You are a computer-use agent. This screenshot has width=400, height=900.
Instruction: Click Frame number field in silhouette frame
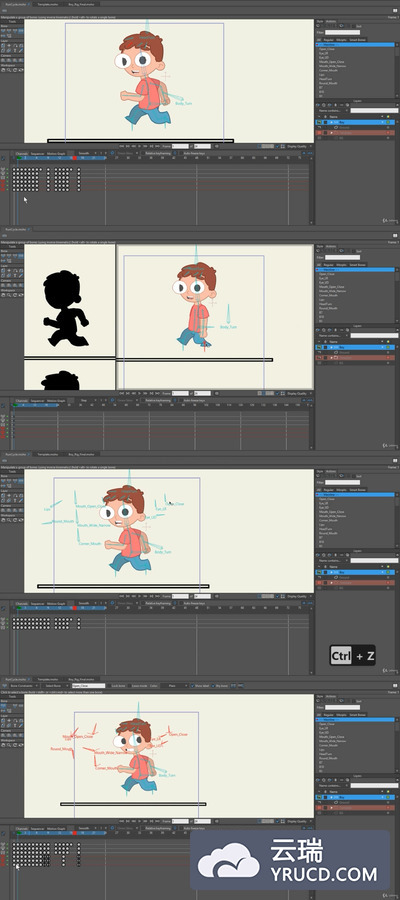[x=180, y=394]
